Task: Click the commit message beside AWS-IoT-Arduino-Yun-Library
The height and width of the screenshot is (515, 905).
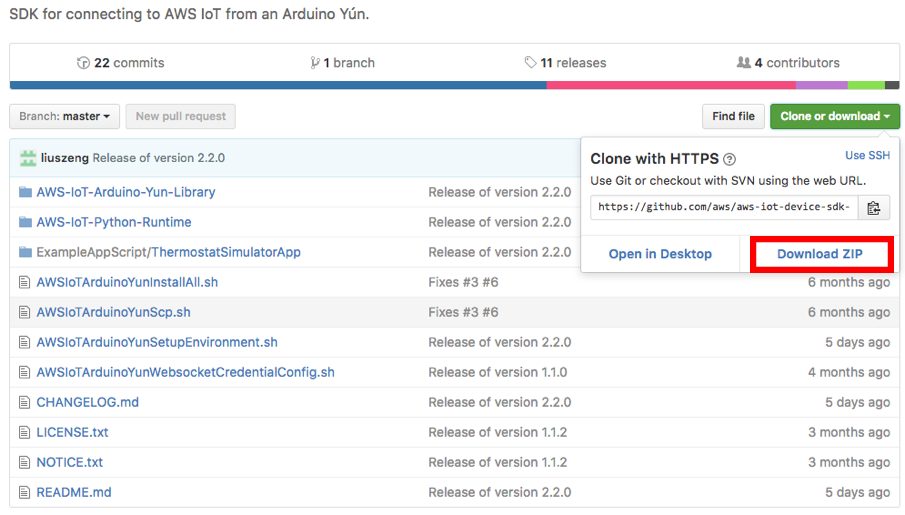Action: click(x=499, y=192)
